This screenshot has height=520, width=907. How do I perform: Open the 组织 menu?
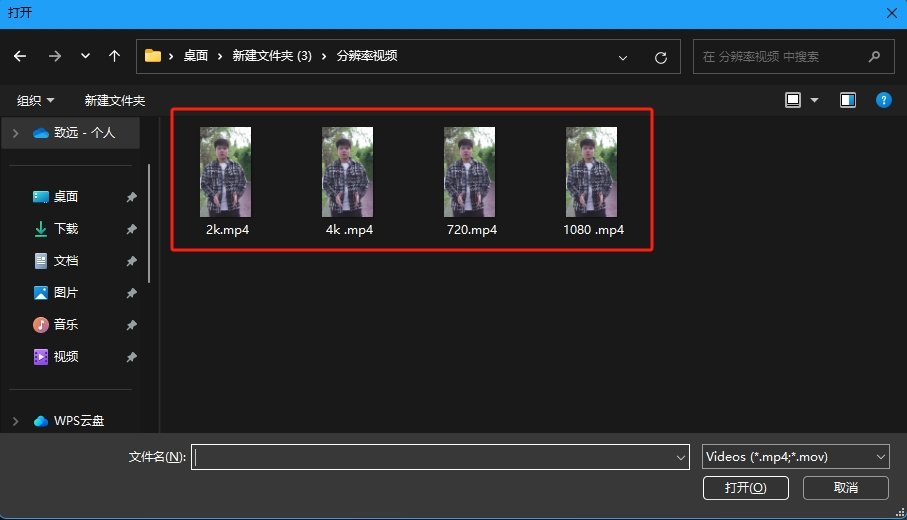click(36, 101)
